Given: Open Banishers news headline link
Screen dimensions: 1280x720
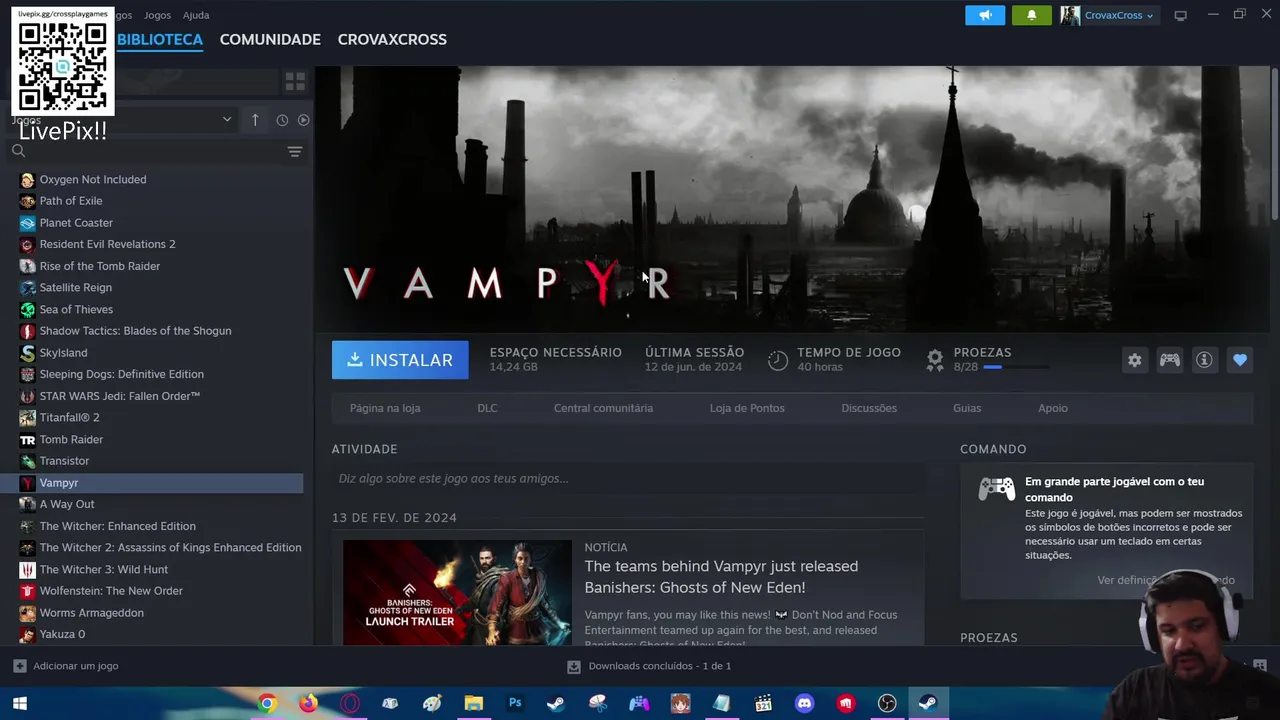Looking at the screenshot, I should coord(721,577).
